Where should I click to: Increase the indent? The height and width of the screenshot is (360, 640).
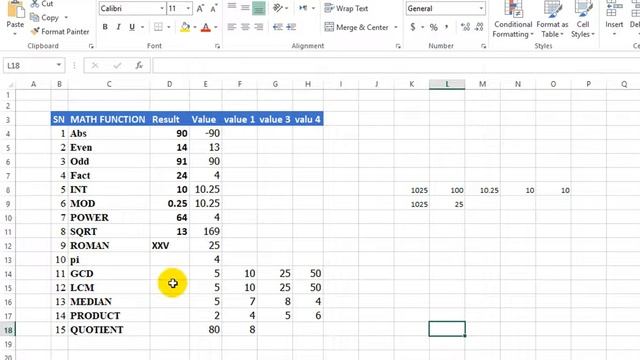point(291,27)
